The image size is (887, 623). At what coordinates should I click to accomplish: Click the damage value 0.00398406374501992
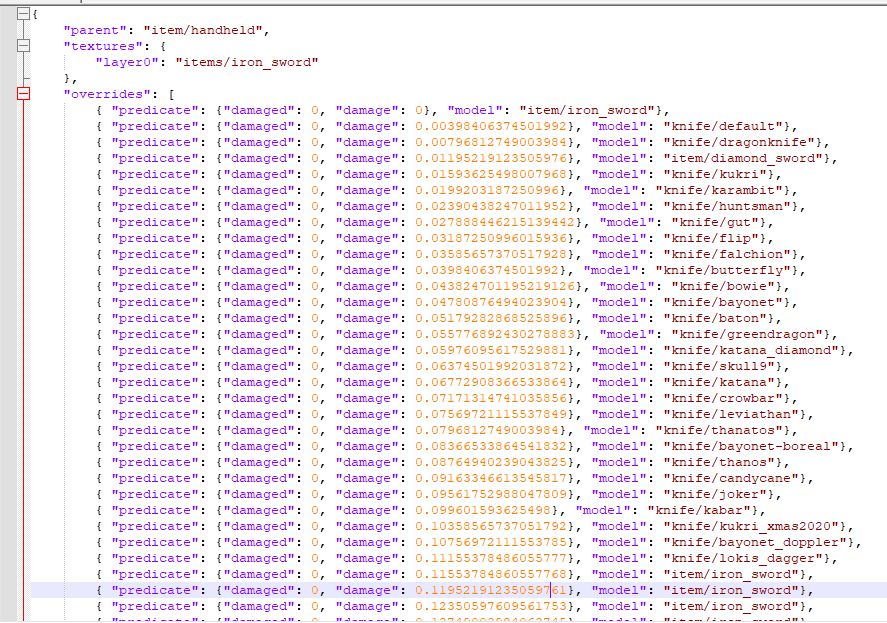pyautogui.click(x=491, y=126)
